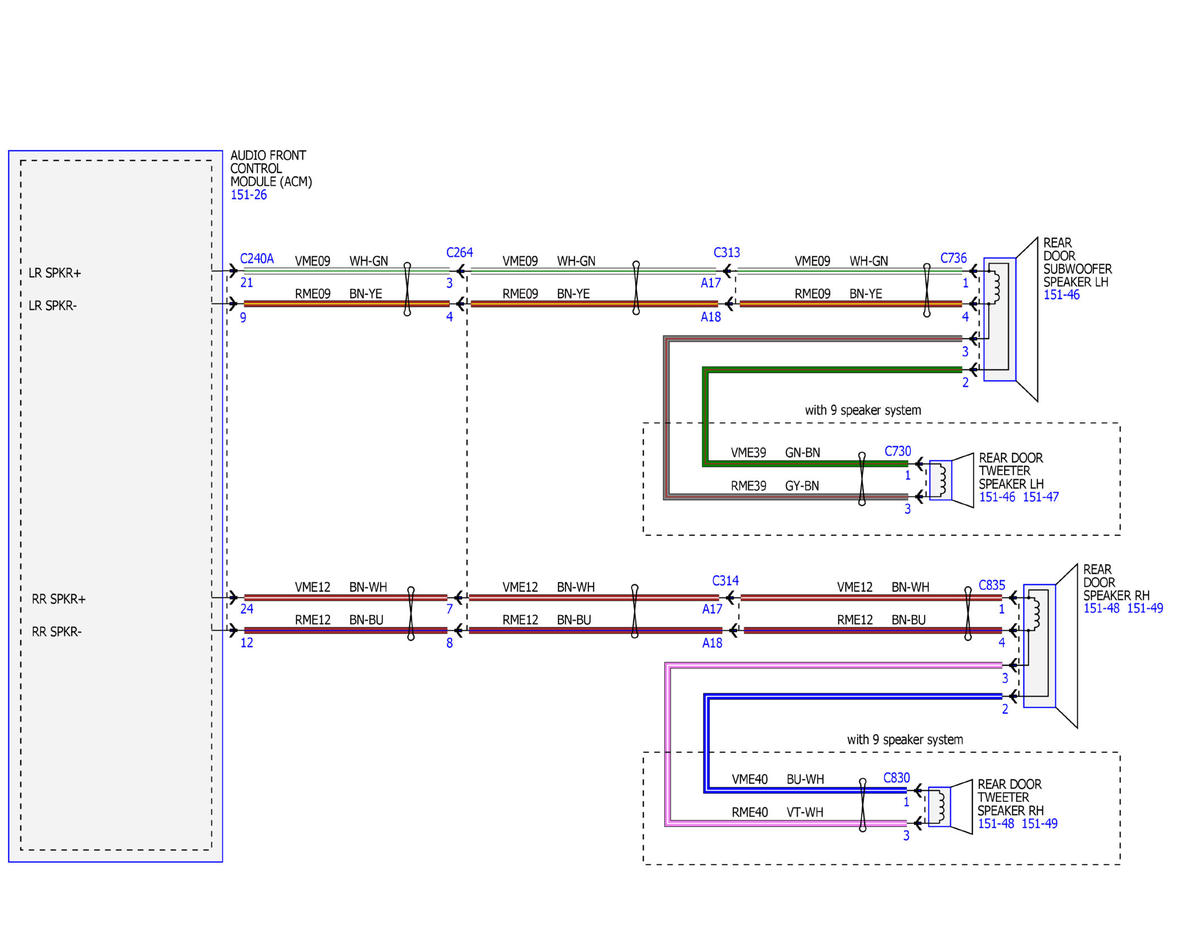Open connector C730 reference

pyautogui.click(x=898, y=452)
